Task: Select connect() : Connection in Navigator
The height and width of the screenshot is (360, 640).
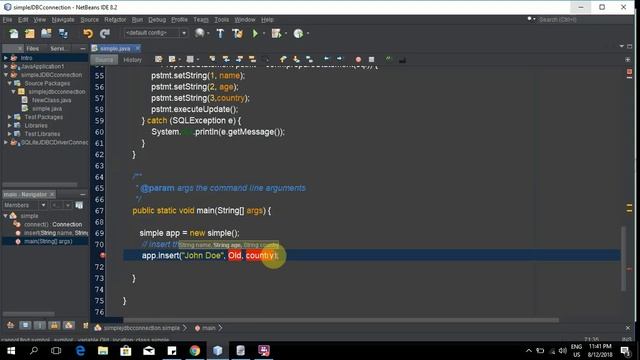Action: (53, 224)
